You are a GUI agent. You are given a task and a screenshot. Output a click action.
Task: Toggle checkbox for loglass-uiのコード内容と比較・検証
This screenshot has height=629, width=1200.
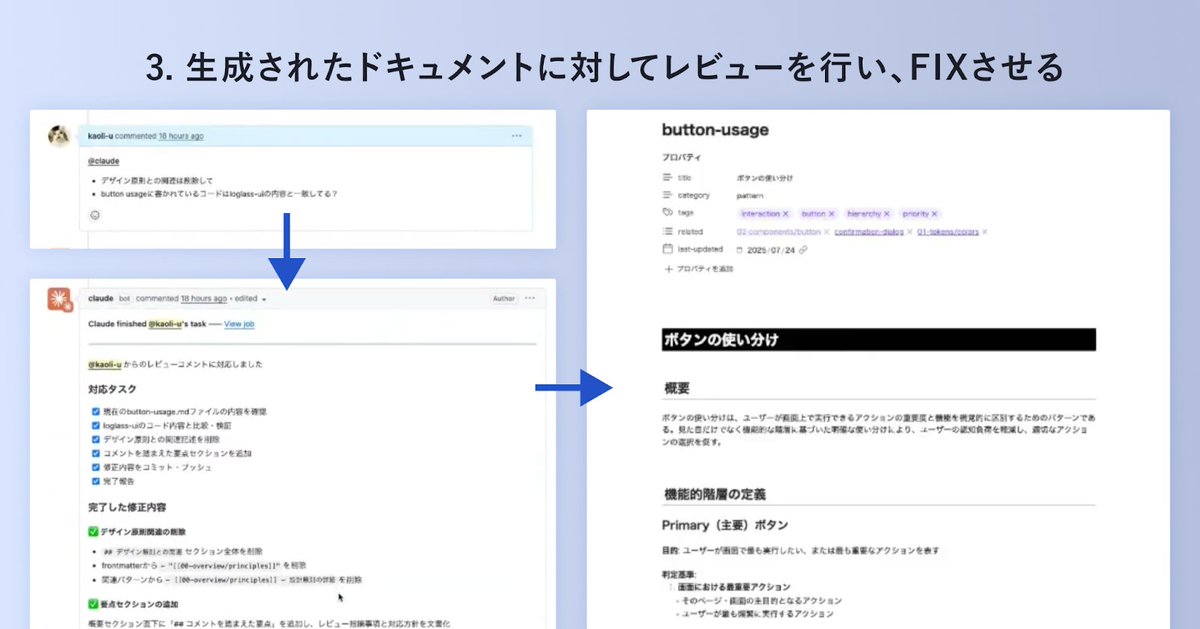pyautogui.click(x=95, y=425)
